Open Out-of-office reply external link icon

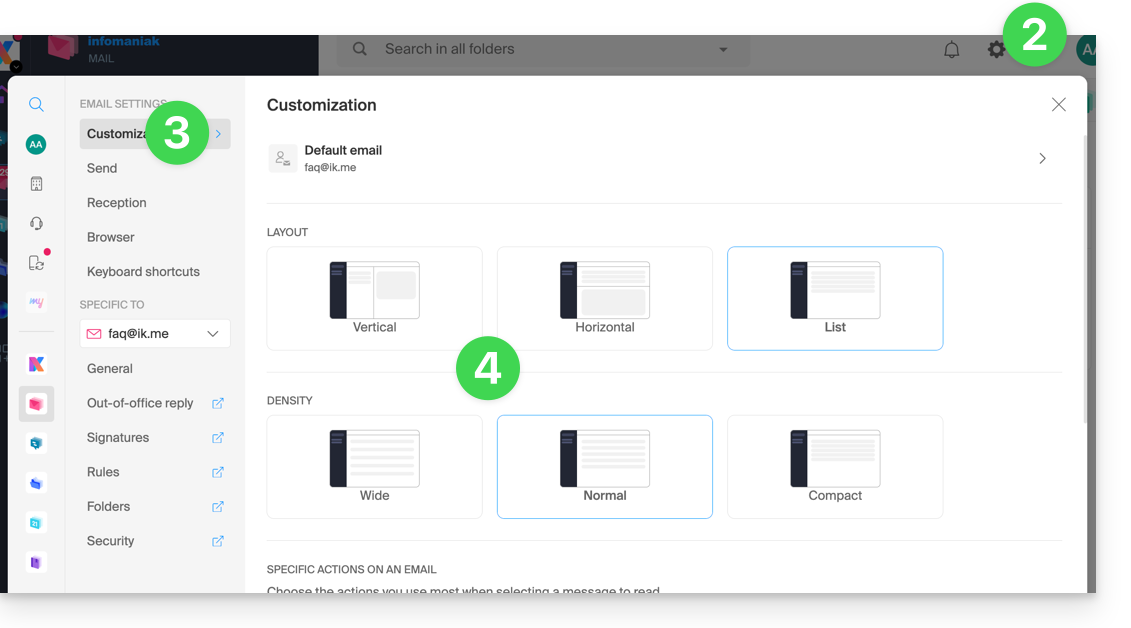click(x=217, y=403)
